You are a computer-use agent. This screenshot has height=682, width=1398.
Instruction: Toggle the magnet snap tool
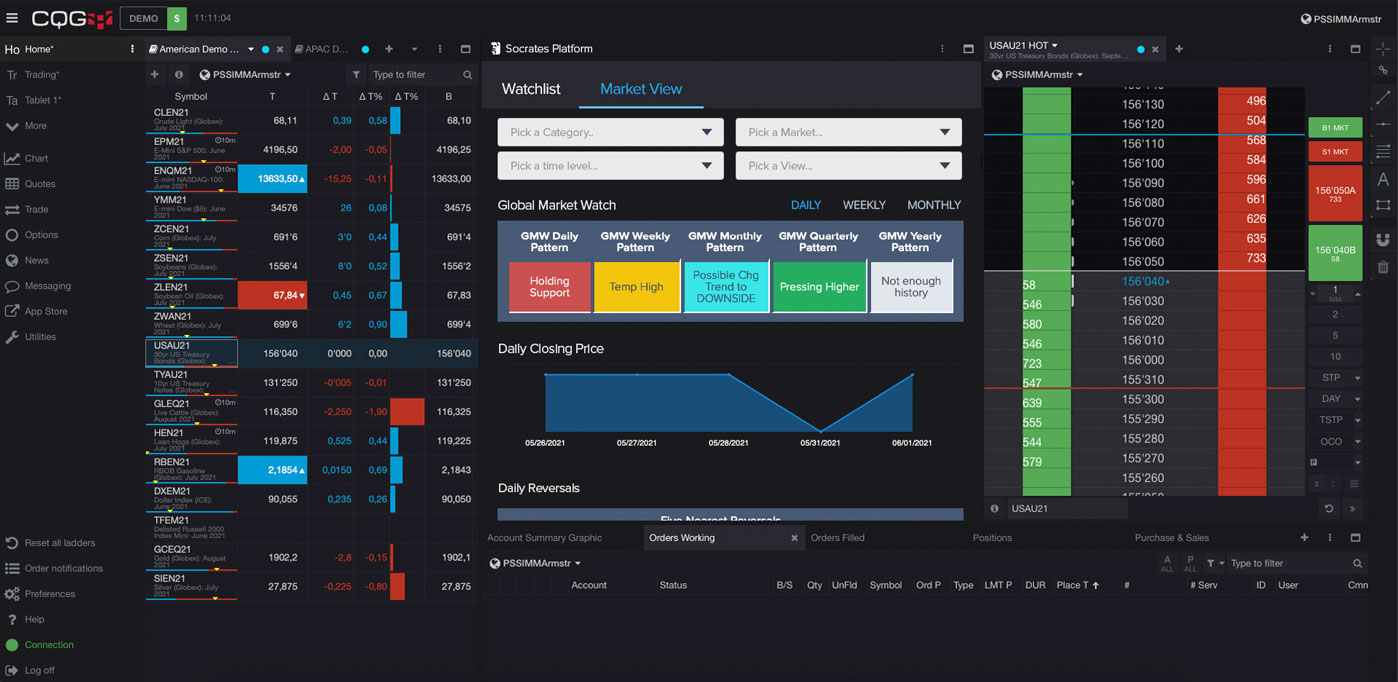(x=1383, y=240)
